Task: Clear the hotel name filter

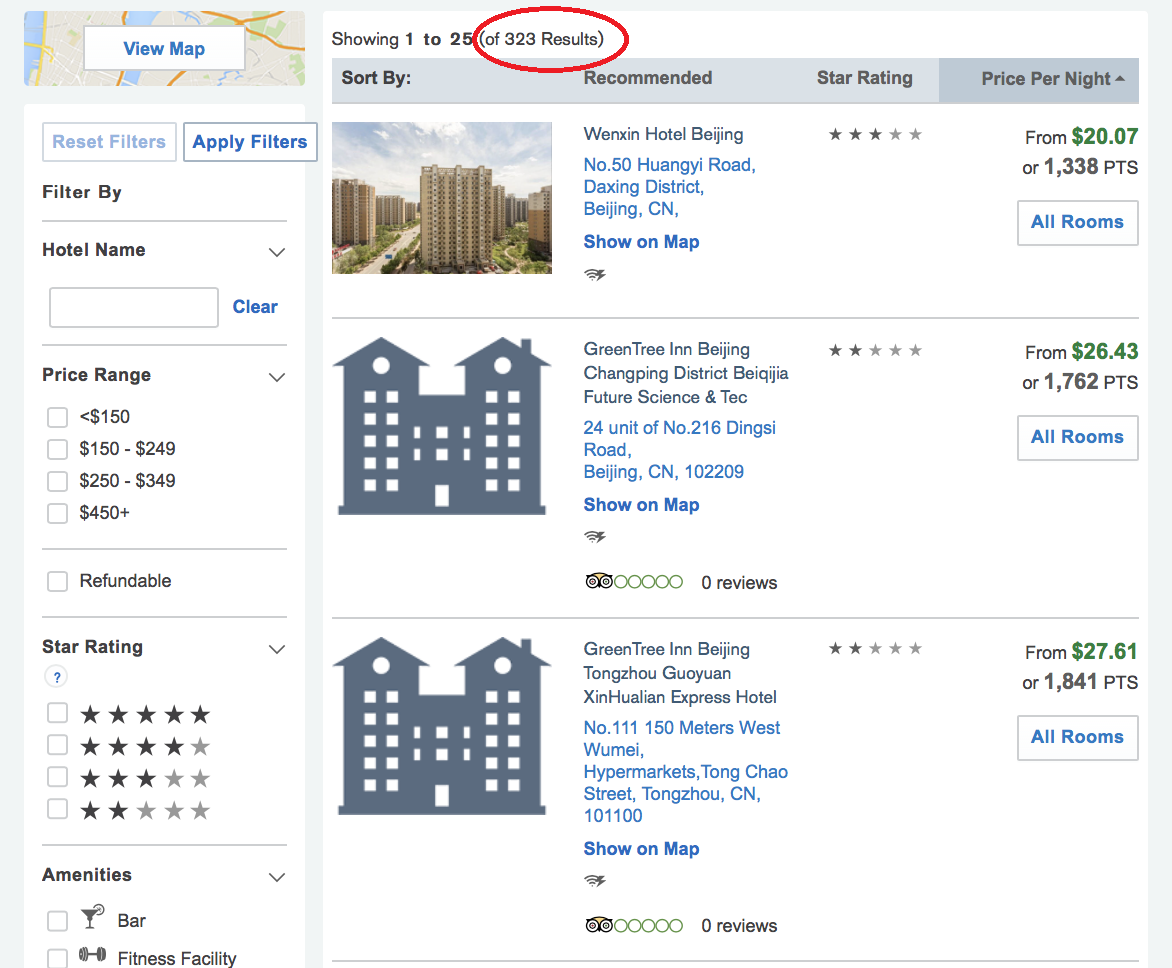Action: pos(255,307)
